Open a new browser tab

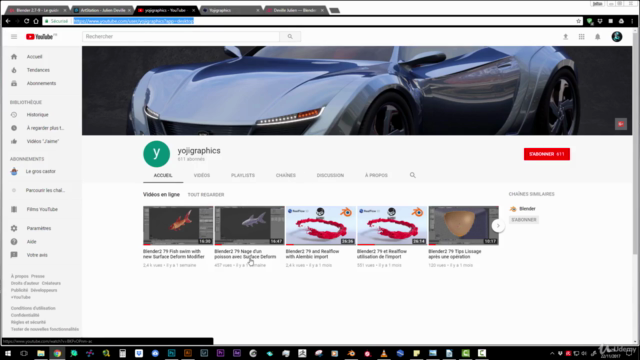(335, 11)
